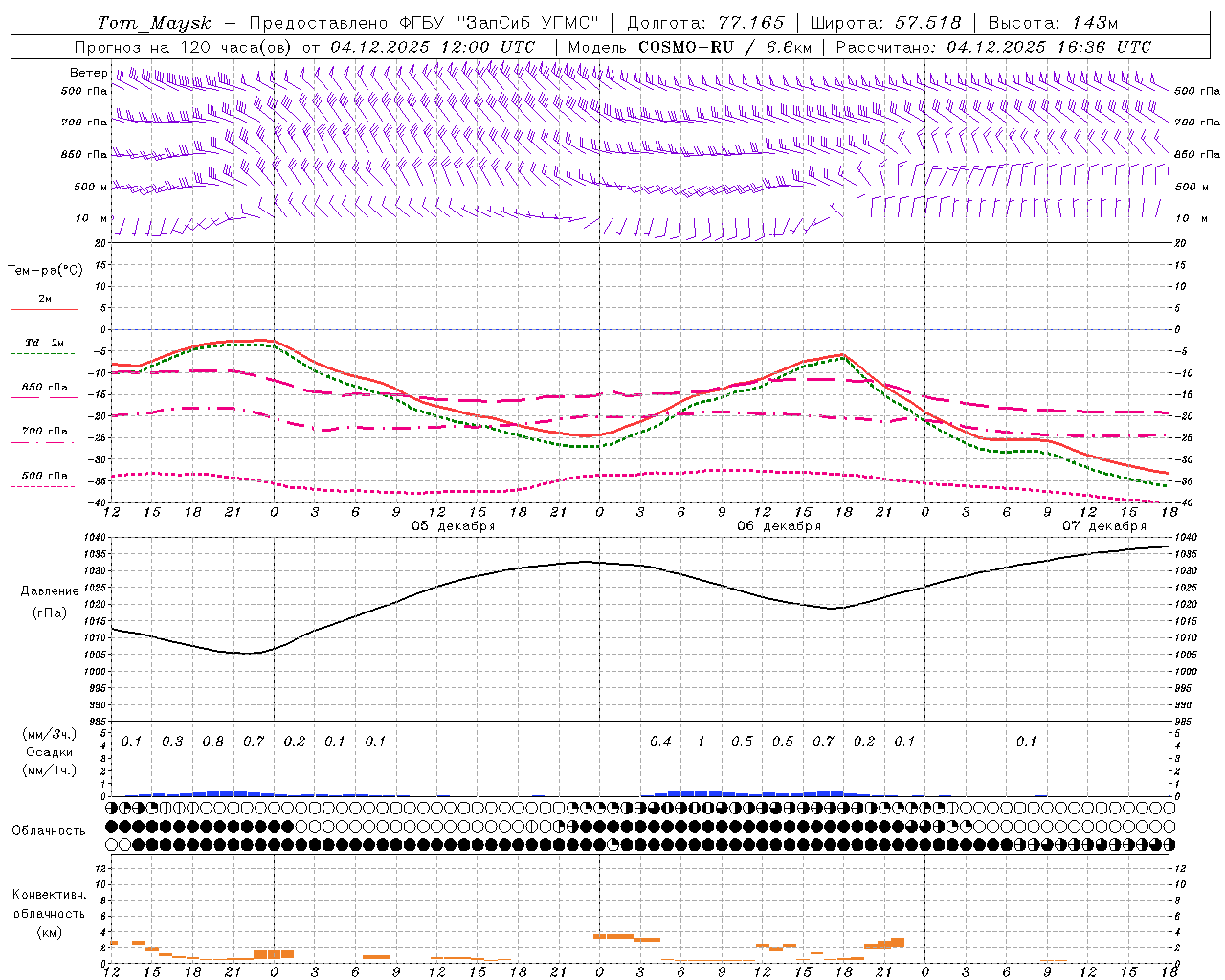Click the "Конвективн." convective cloud label
This screenshot has height=980, width=1225.
pyautogui.click(x=49, y=895)
